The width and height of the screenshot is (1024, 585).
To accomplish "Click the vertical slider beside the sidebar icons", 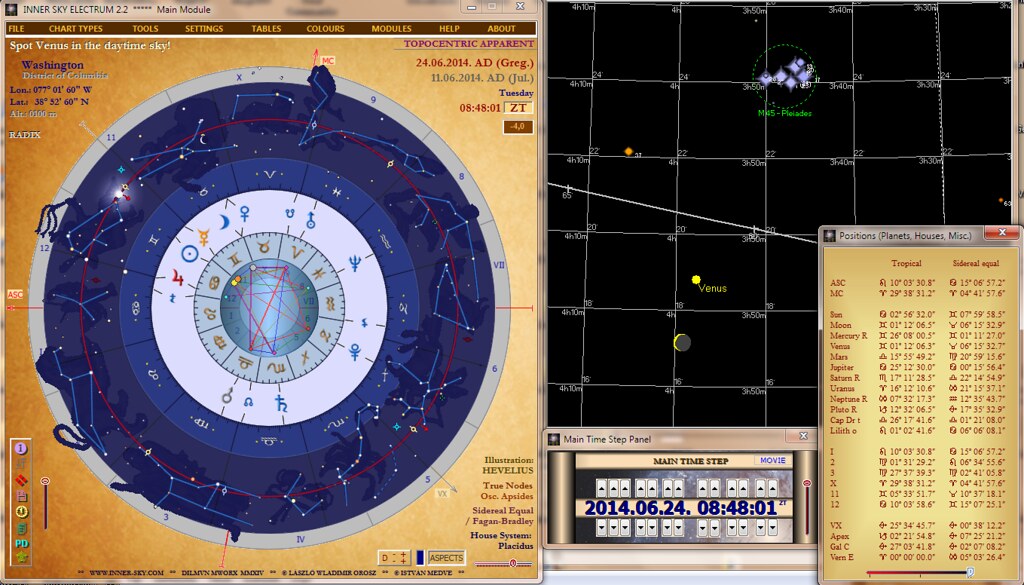I will point(45,503).
